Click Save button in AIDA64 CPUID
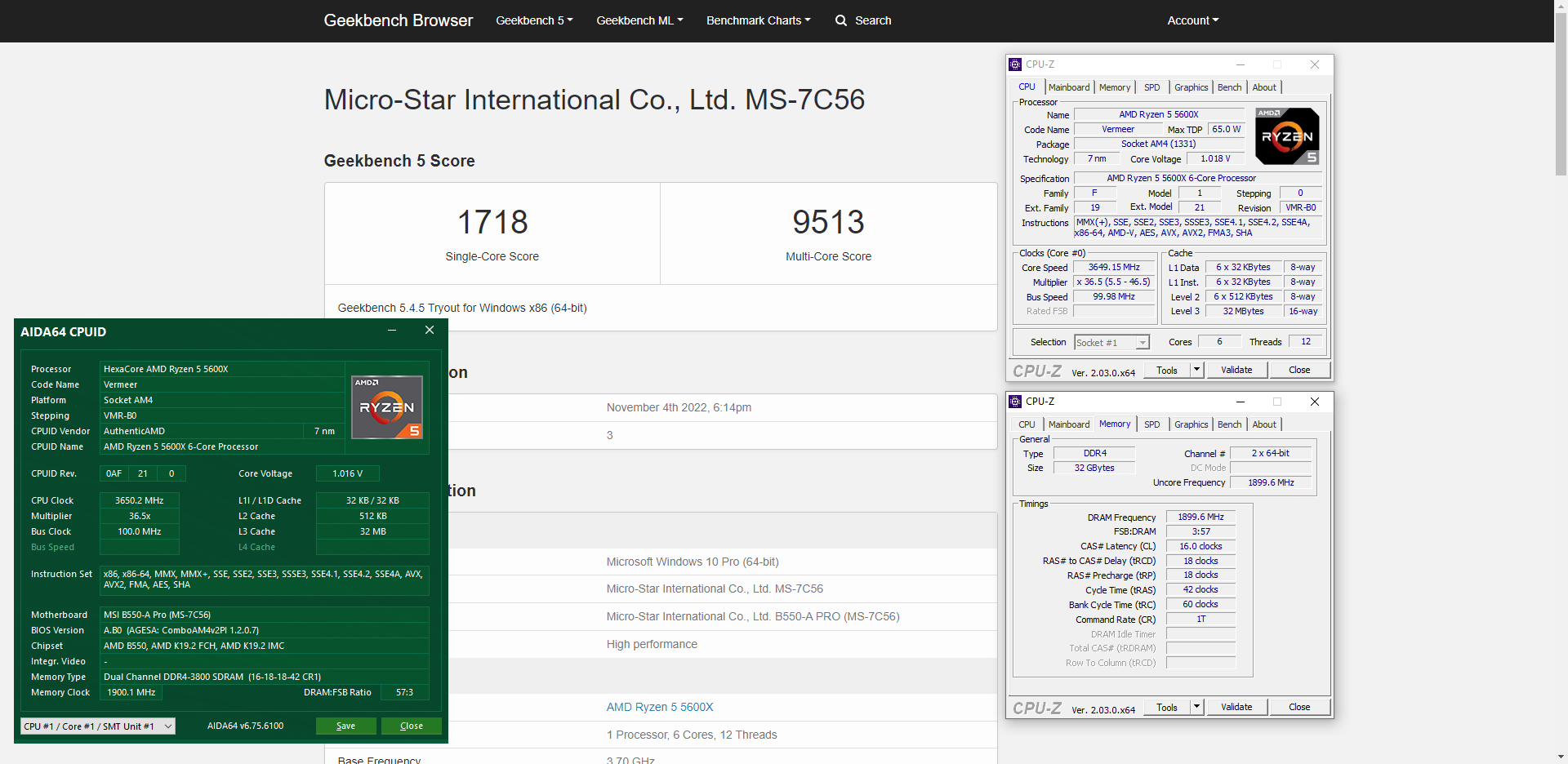Viewport: 1568px width, 764px height. tap(346, 726)
